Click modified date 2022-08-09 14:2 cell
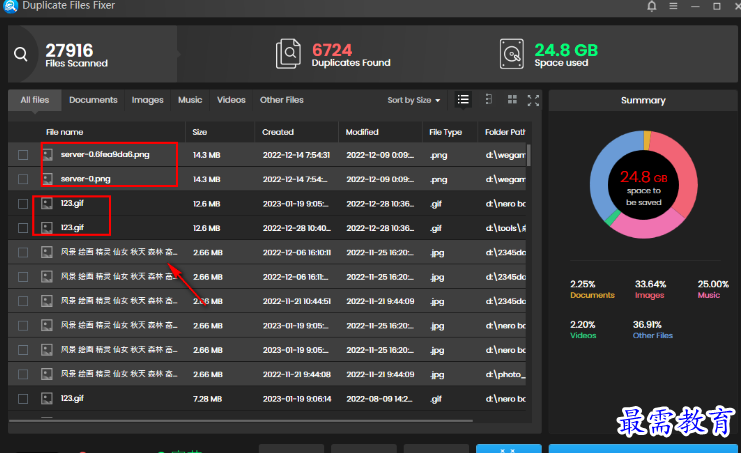Screen dimensions: 741x453 [x=379, y=399]
